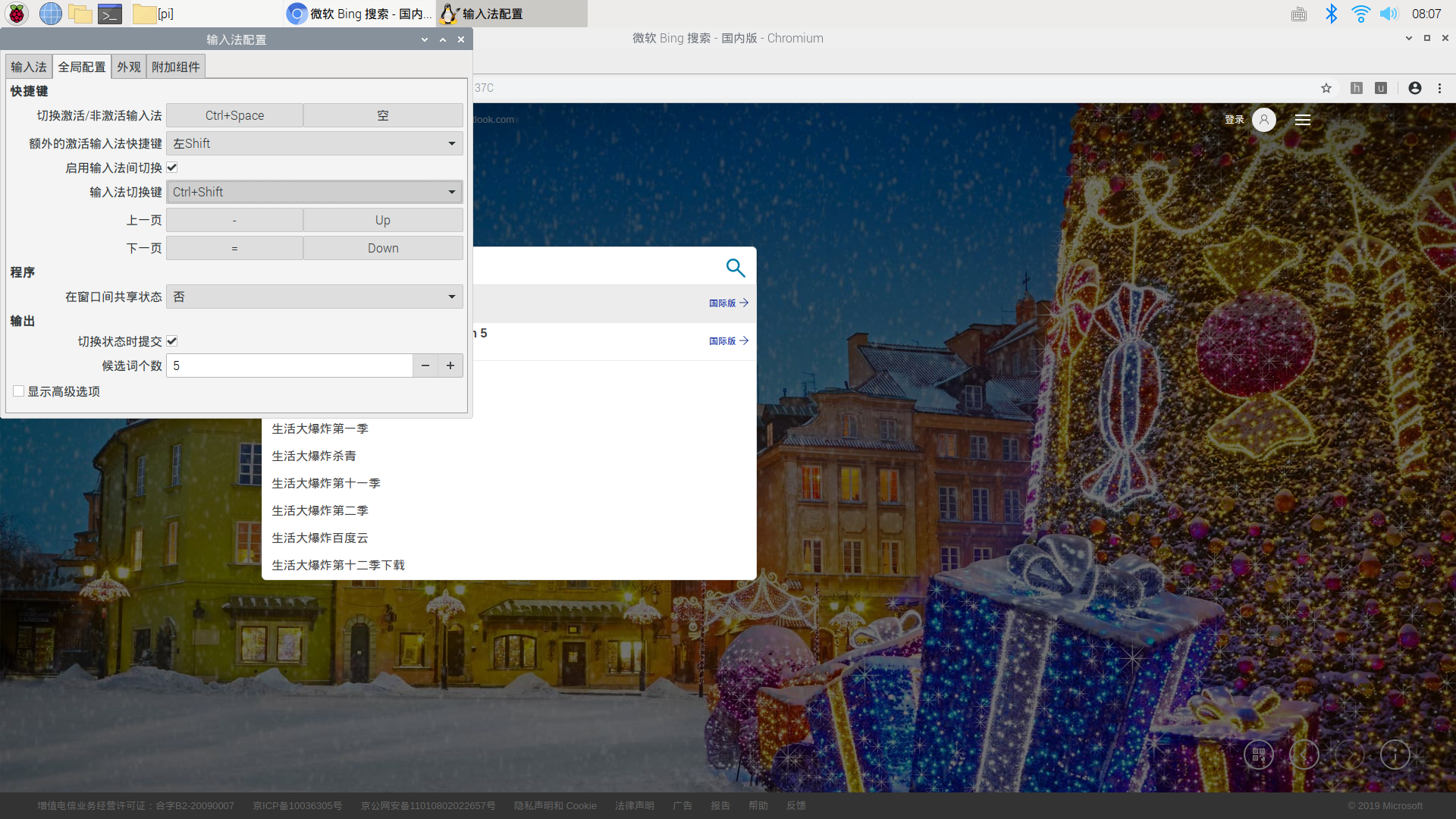Image resolution: width=1456 pixels, height=819 pixels.
Task: Switch to the 外观 tab
Action: 128,67
